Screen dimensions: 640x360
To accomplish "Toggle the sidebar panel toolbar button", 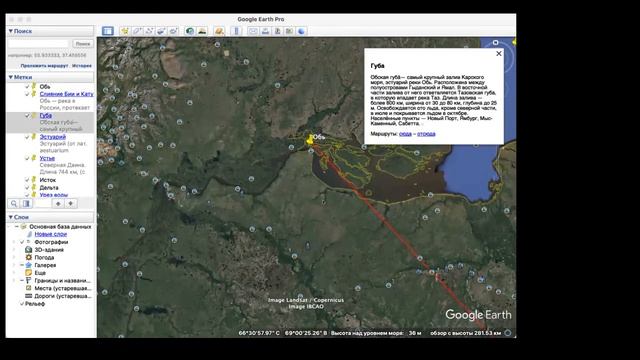I will click(108, 31).
